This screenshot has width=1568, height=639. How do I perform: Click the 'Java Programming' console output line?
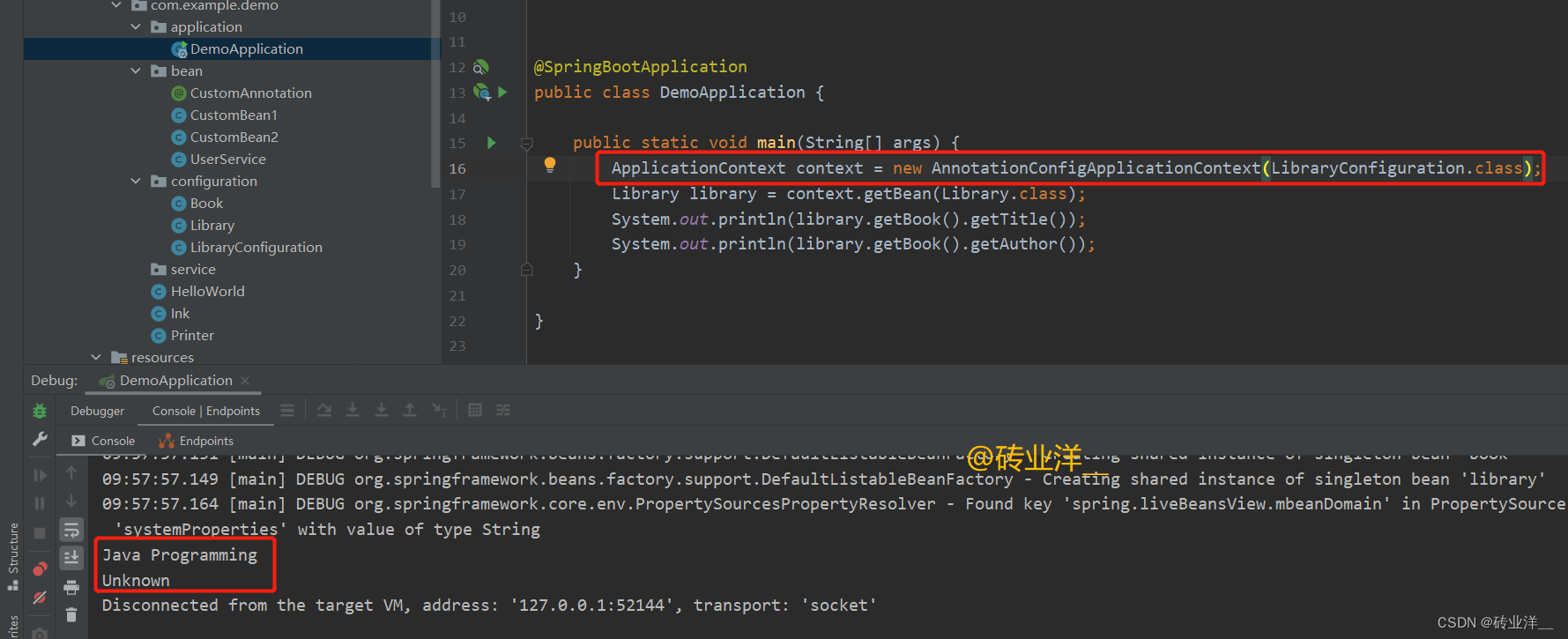(180, 555)
